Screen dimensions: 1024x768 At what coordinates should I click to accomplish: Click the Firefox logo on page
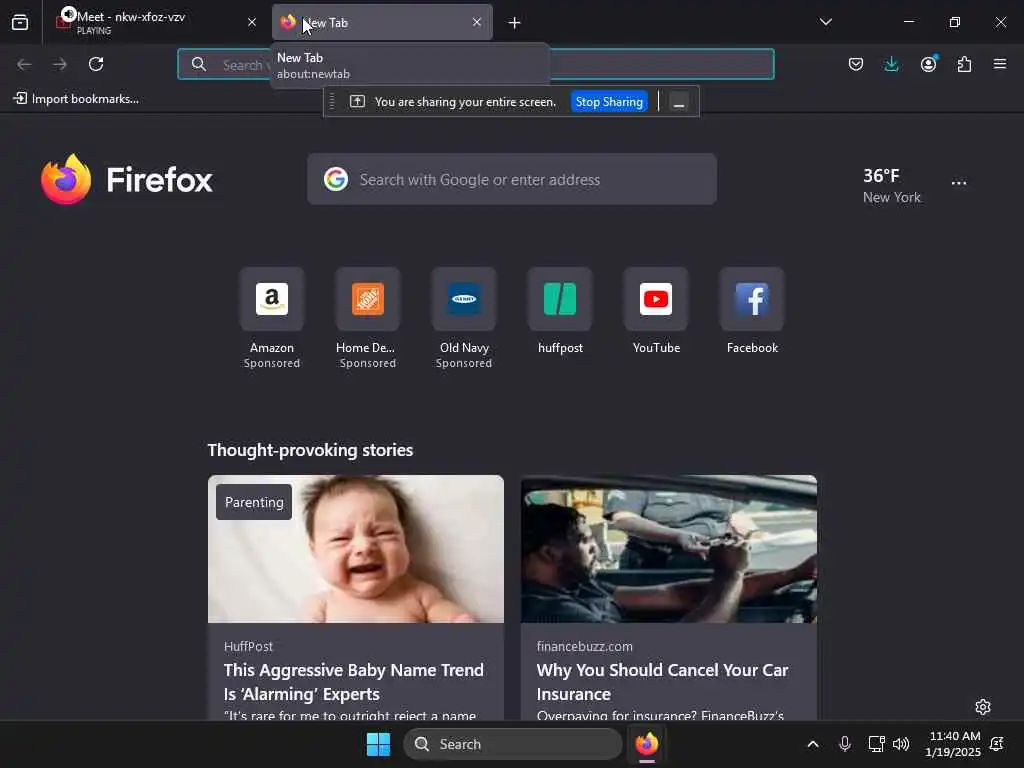point(127,180)
